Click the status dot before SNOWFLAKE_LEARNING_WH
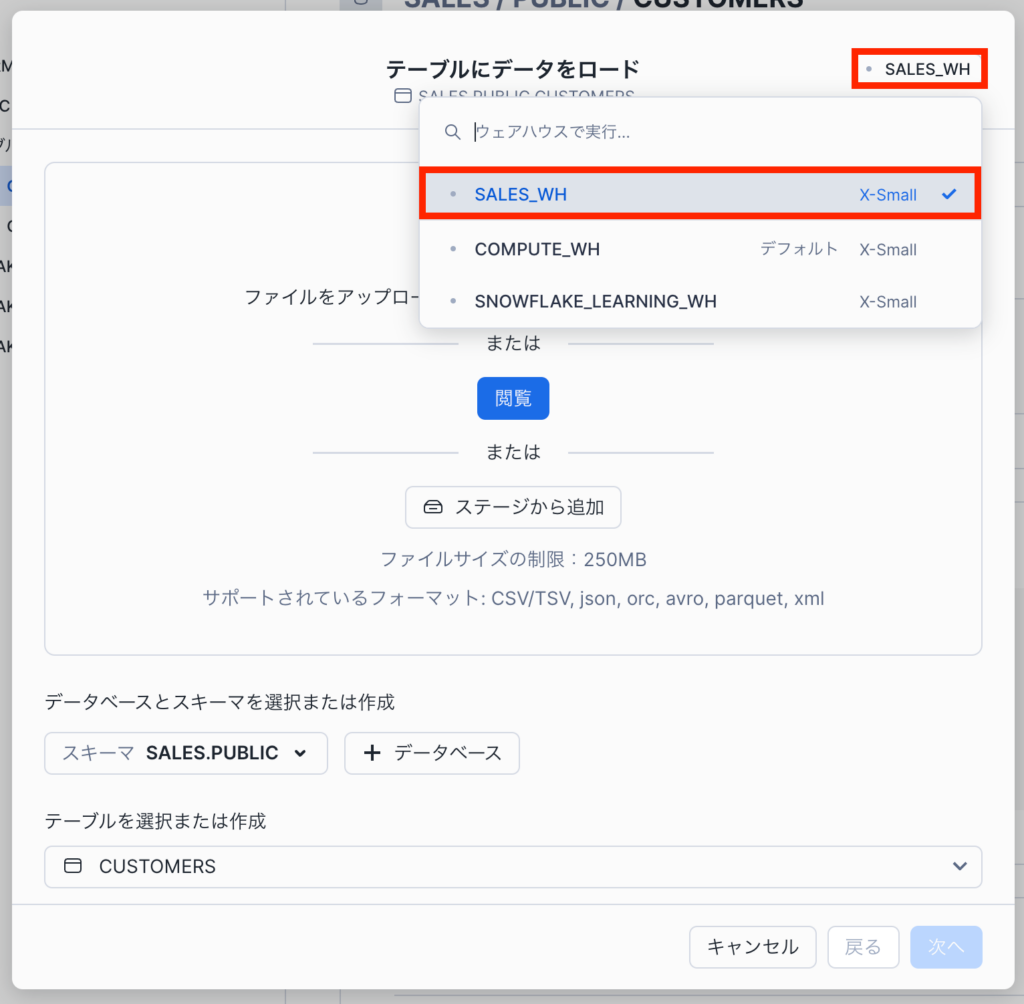The height and width of the screenshot is (1004, 1024). point(454,301)
